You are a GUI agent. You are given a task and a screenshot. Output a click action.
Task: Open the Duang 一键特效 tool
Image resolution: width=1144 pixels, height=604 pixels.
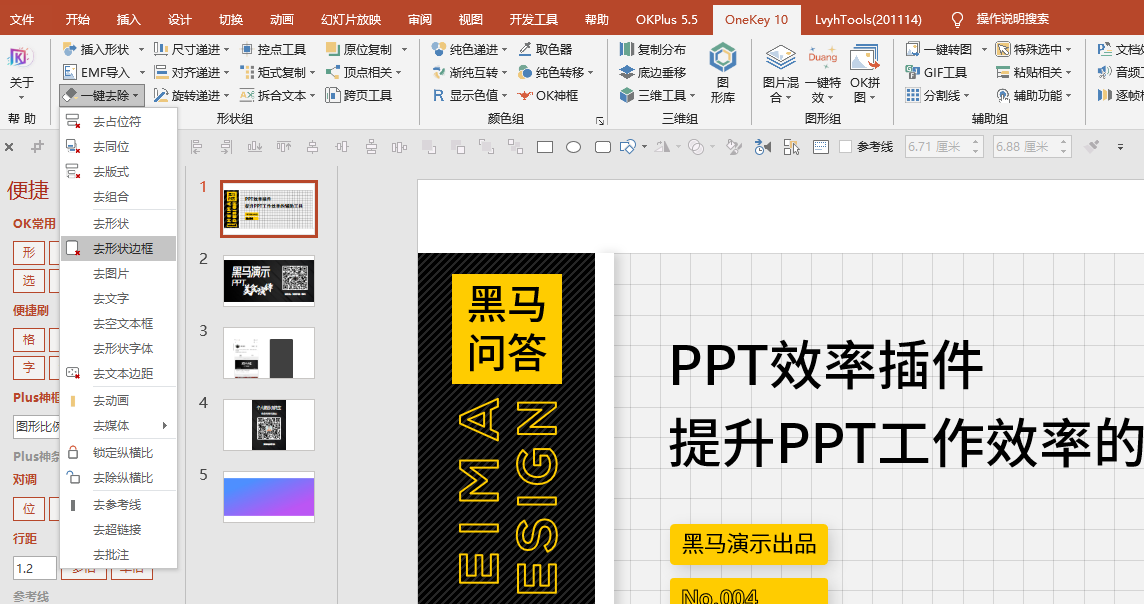pos(823,73)
